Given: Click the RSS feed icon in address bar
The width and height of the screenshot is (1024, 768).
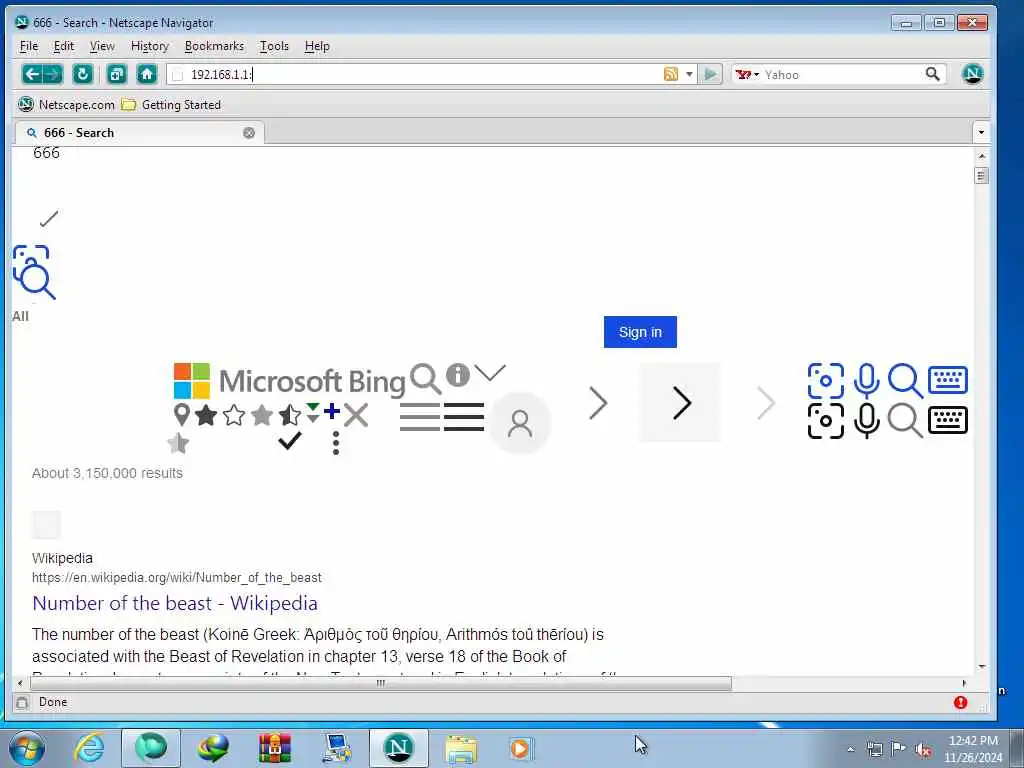Looking at the screenshot, I should [x=671, y=74].
